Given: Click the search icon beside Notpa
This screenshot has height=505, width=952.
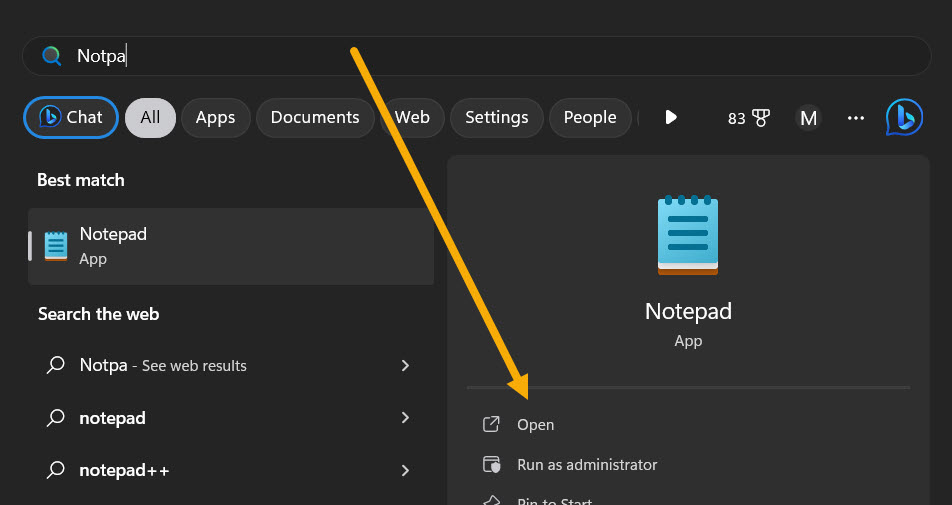Looking at the screenshot, I should (x=56, y=365).
